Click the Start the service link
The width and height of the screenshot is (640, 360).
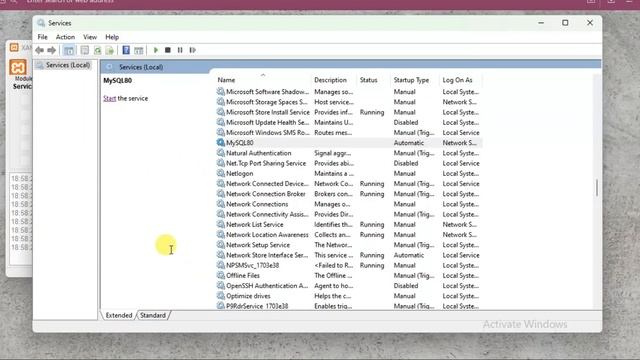point(109,98)
